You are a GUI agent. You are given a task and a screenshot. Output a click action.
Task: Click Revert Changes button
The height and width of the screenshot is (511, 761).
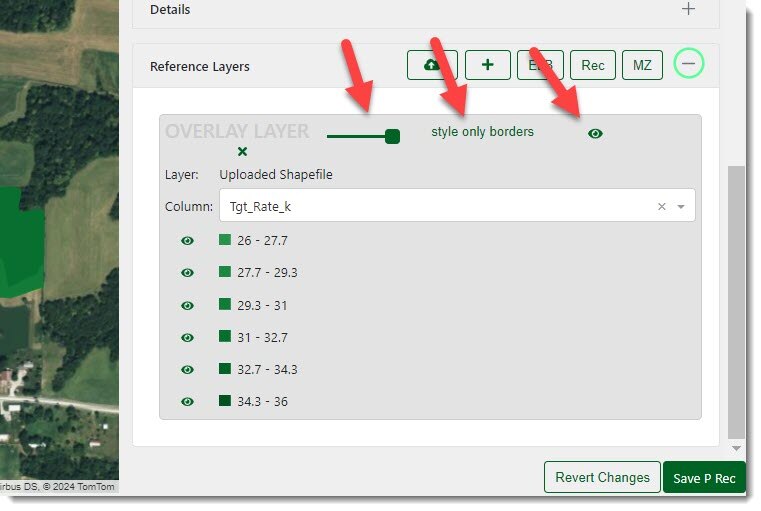(x=602, y=477)
